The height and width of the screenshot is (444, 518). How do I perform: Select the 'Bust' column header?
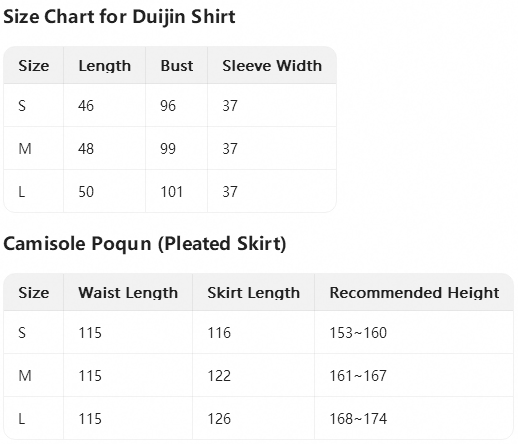pyautogui.click(x=177, y=66)
